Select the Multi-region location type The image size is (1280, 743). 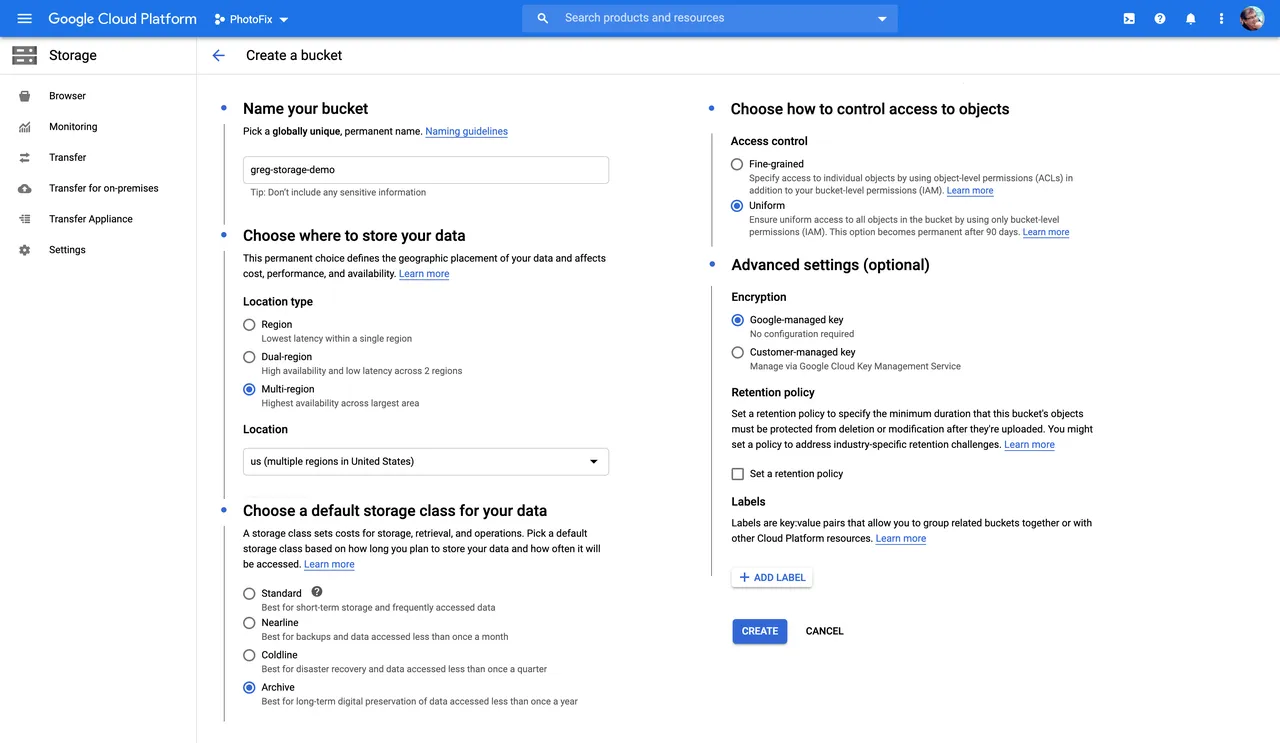[x=250, y=389]
